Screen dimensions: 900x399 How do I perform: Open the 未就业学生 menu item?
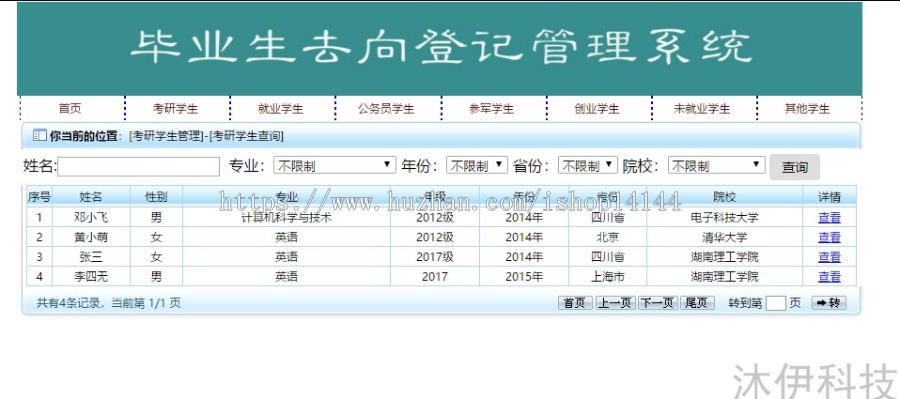pos(703,109)
